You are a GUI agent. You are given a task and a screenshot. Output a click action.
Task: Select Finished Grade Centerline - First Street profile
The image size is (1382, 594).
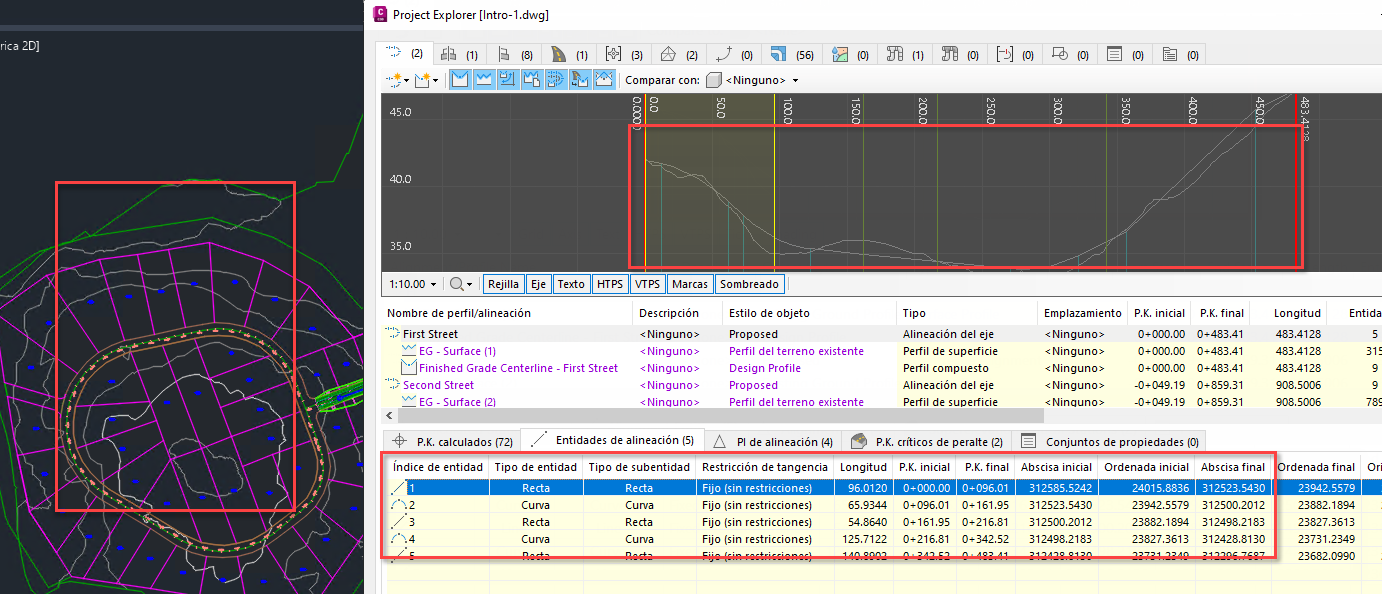click(517, 368)
